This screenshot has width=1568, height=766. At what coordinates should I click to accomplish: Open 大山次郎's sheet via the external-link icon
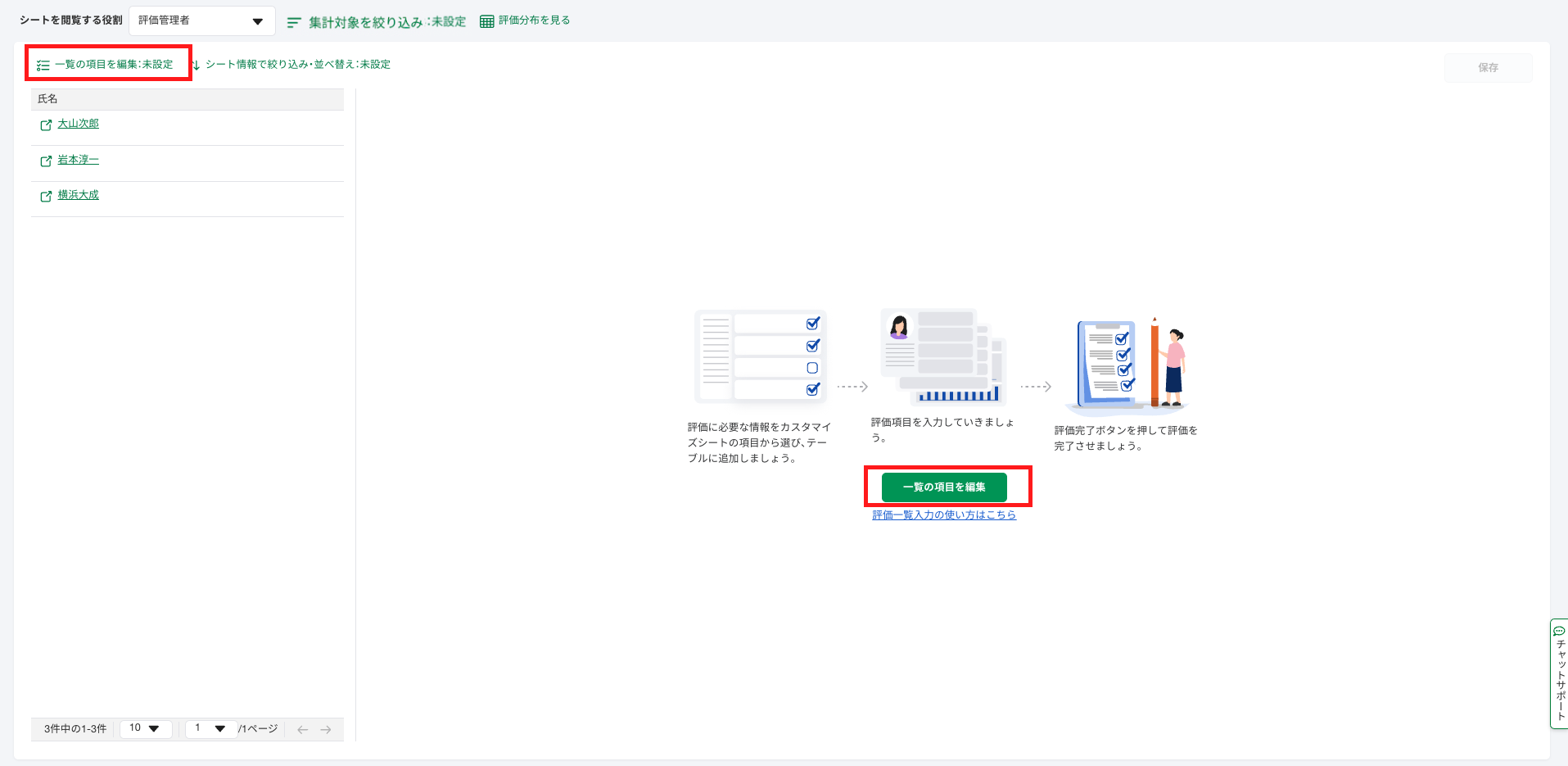47,125
